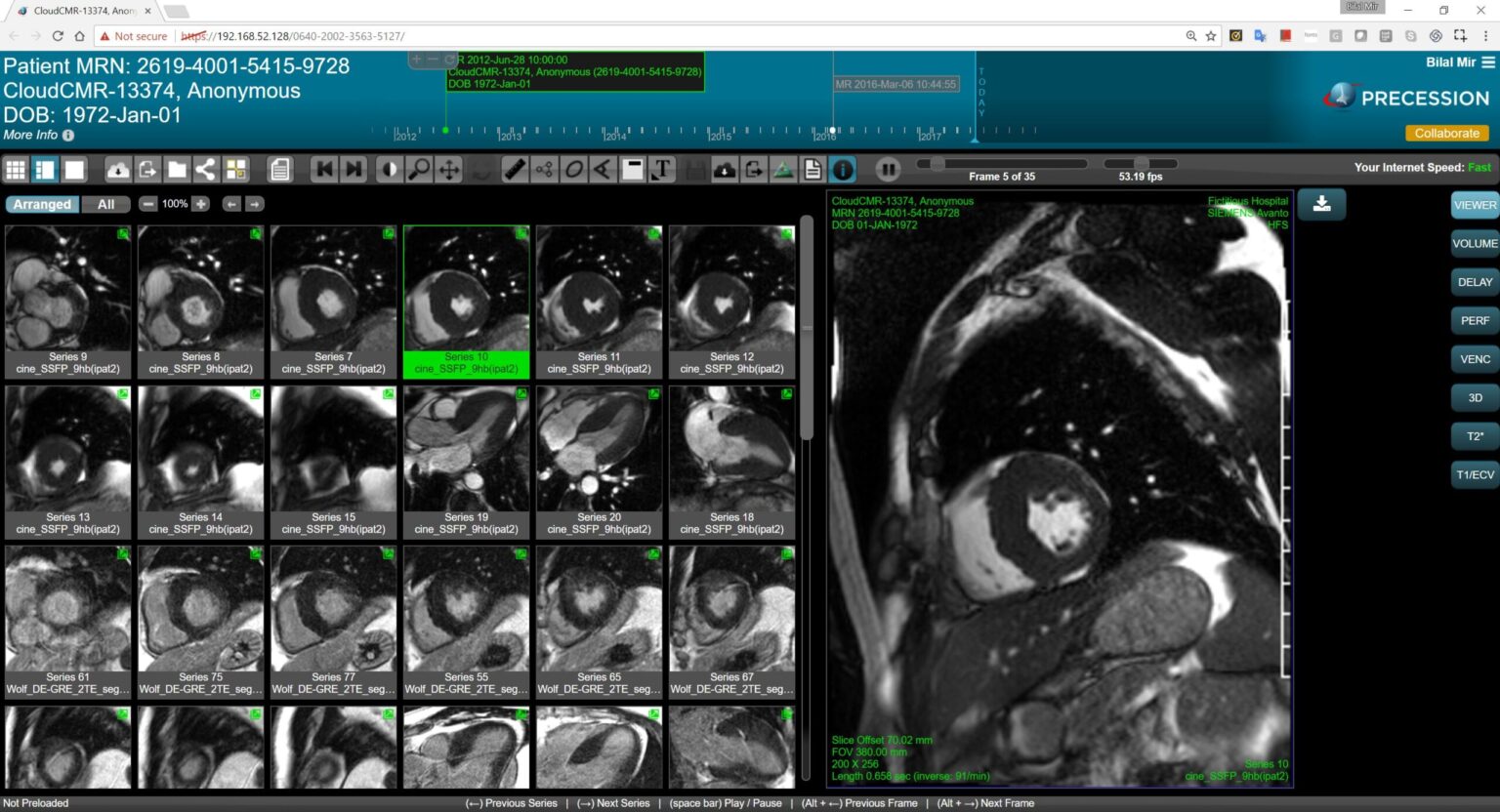Select the single full-image layout
Viewport: 1500px width, 812px height.
coord(74,170)
